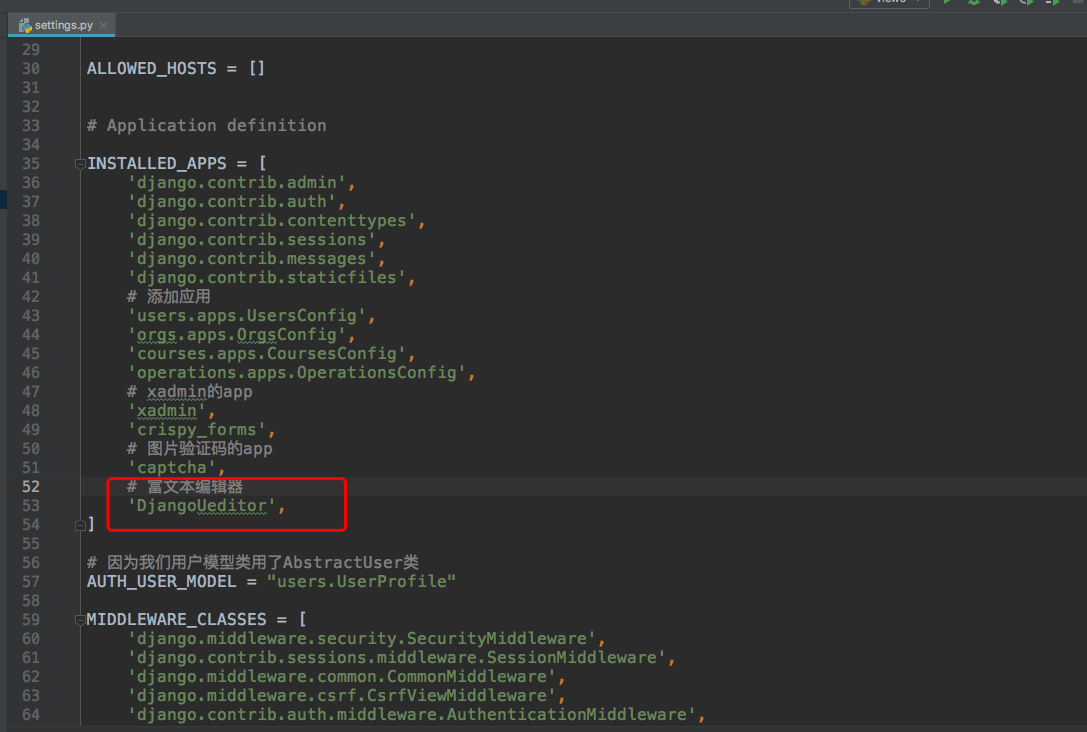1087x732 pixels.
Task: Click the '# 添加应用' comment
Action: click(168, 297)
